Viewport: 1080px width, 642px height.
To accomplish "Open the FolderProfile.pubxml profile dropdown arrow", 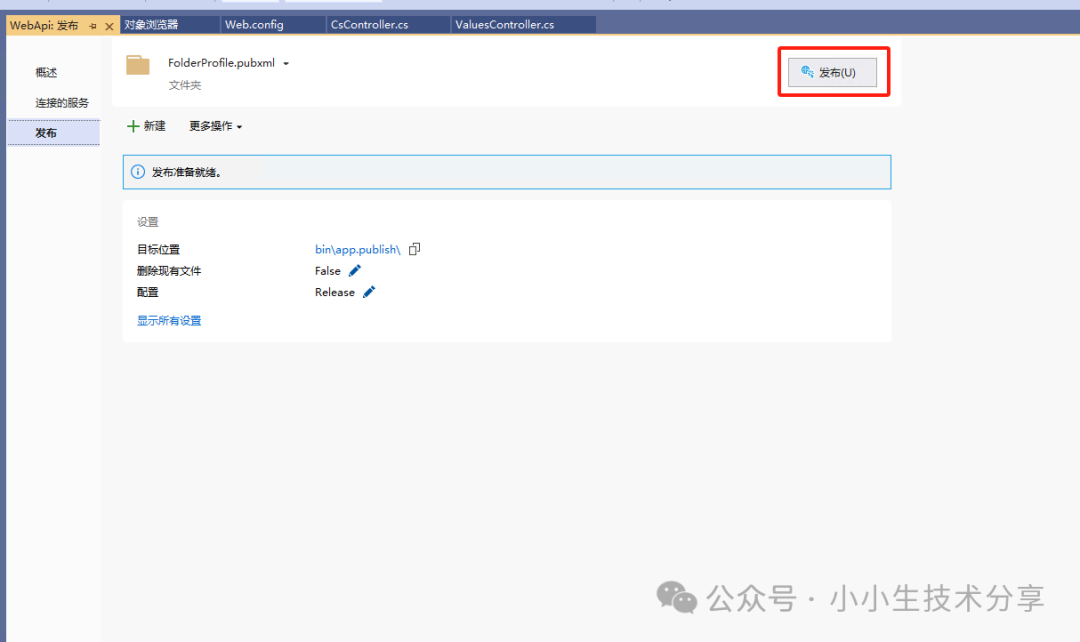I will click(x=286, y=64).
